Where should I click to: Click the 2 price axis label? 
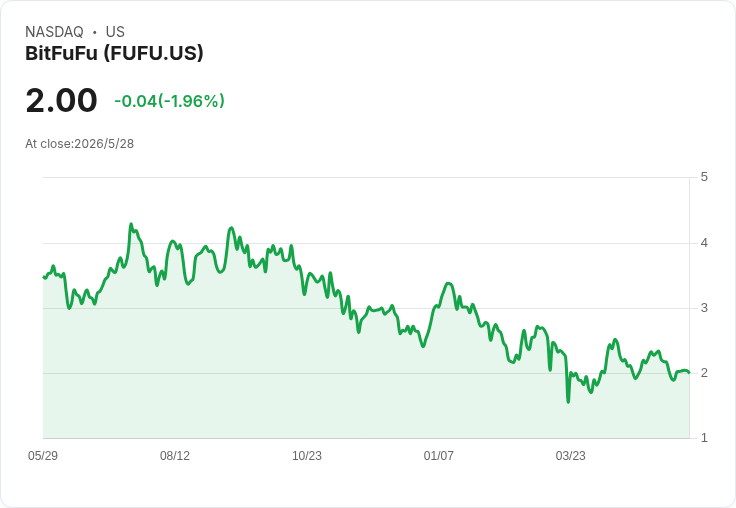click(704, 373)
